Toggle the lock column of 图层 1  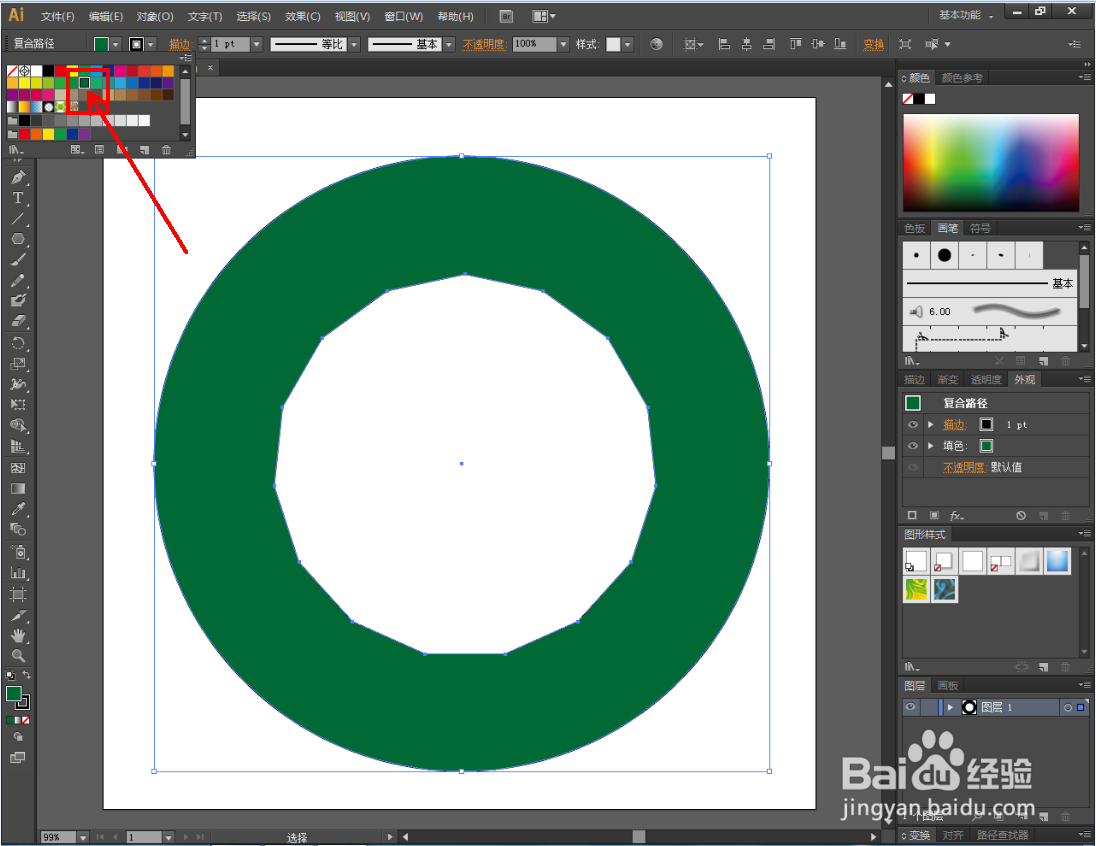(x=929, y=707)
